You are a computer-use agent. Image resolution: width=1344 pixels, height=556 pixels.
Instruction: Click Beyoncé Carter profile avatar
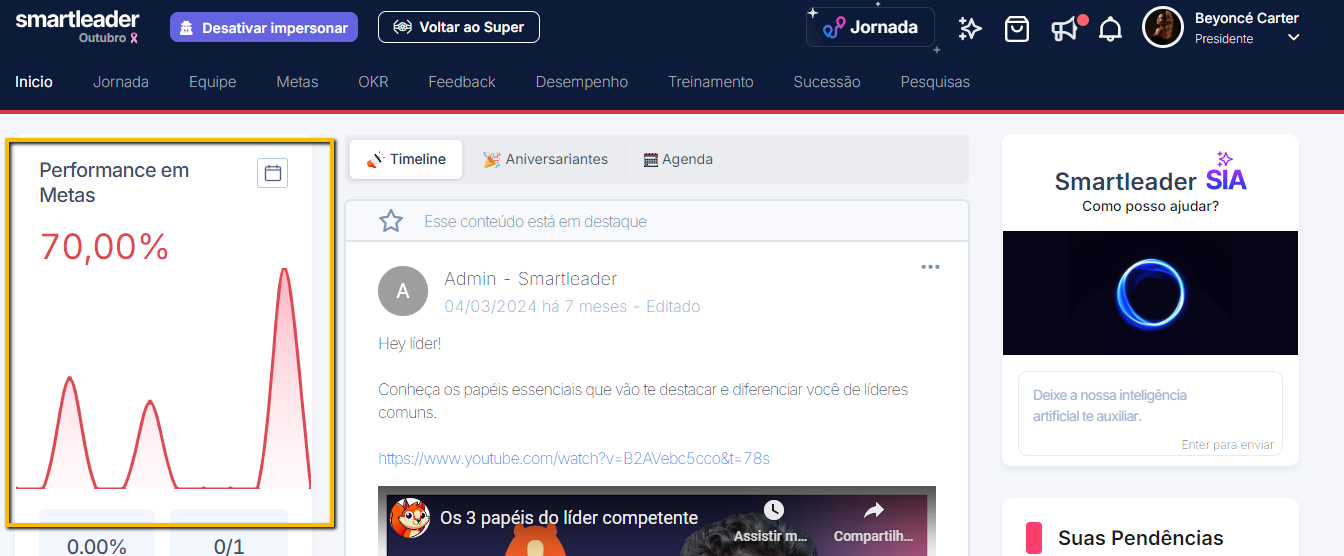(x=1163, y=28)
